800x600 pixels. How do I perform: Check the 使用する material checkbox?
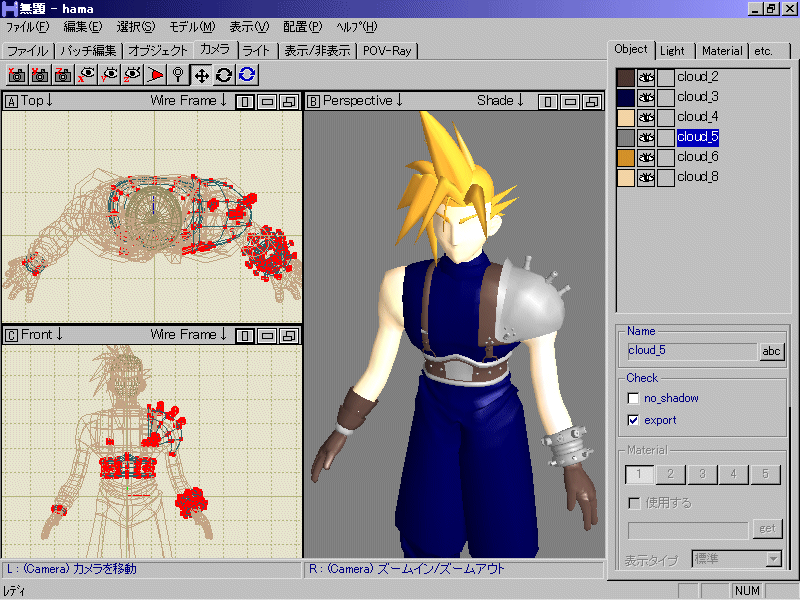pyautogui.click(x=634, y=504)
